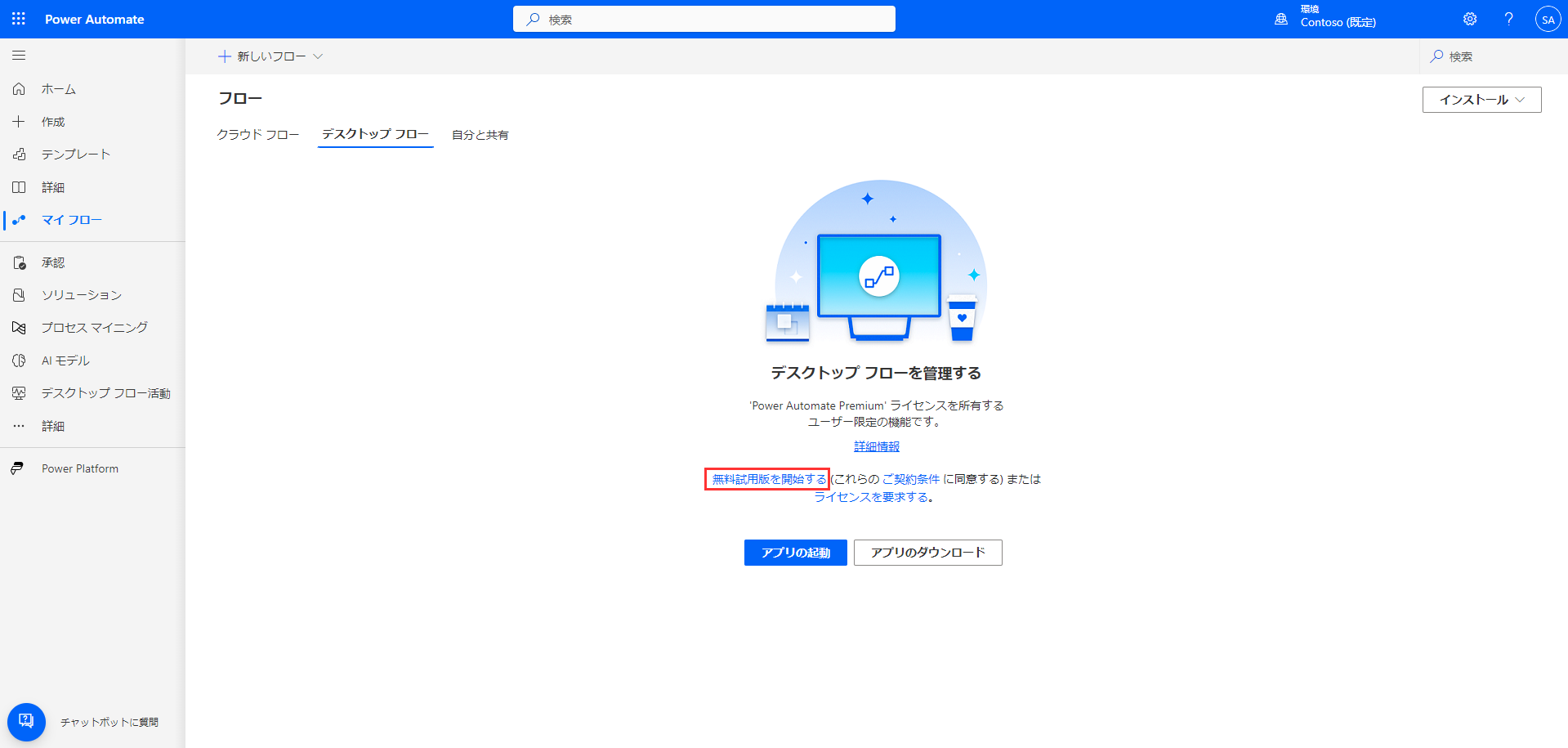Open the chatbot round button icon
The image size is (1568, 748).
(26, 722)
